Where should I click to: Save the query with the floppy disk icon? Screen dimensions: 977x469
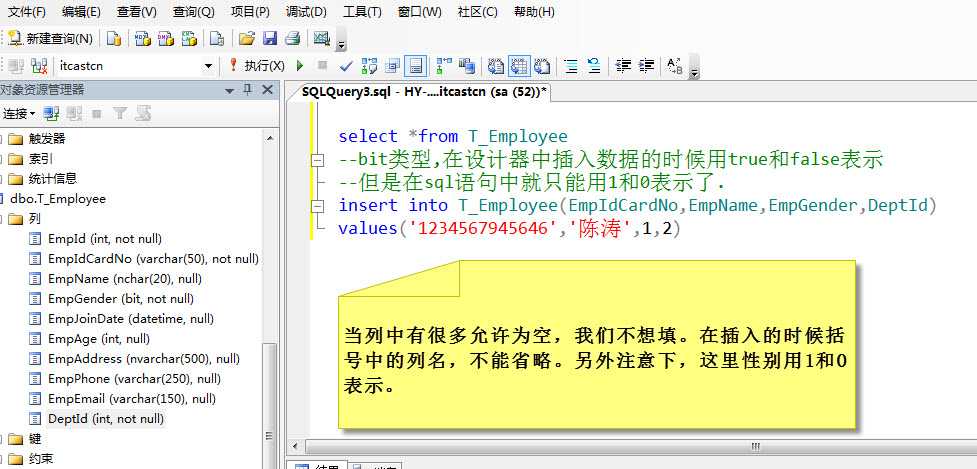pos(270,39)
